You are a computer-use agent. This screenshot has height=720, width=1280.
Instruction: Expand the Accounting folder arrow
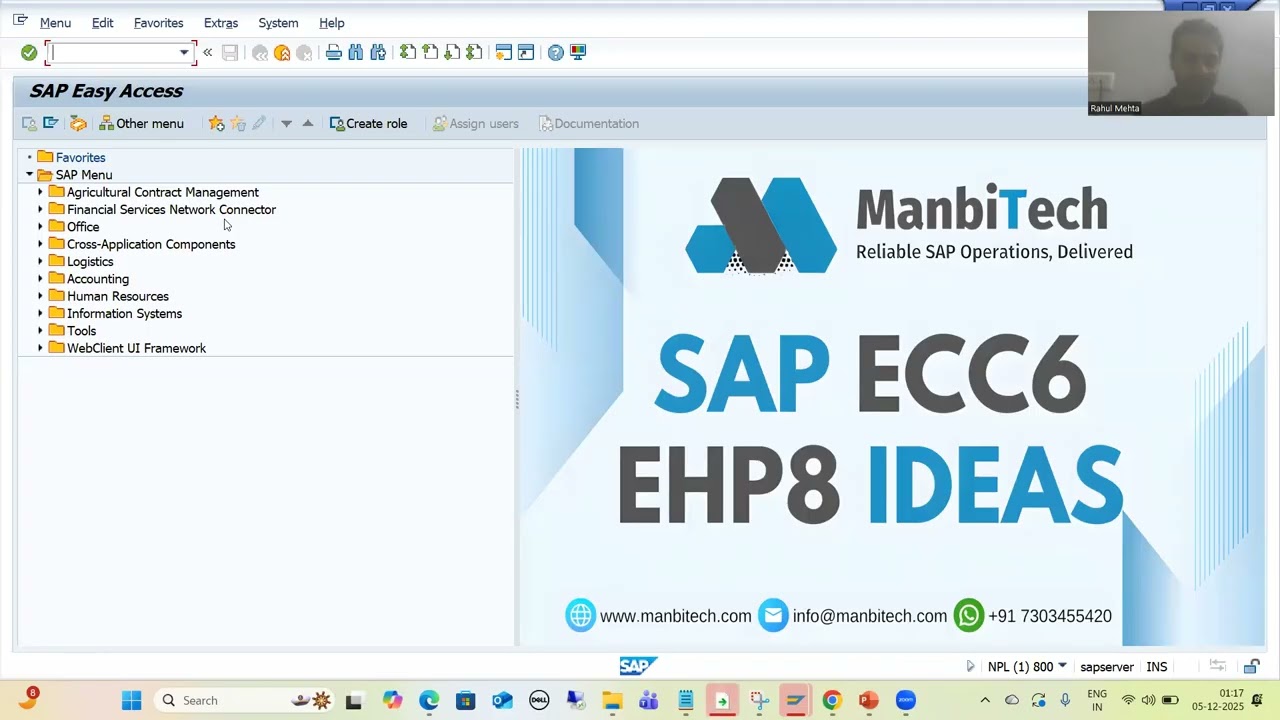click(41, 279)
